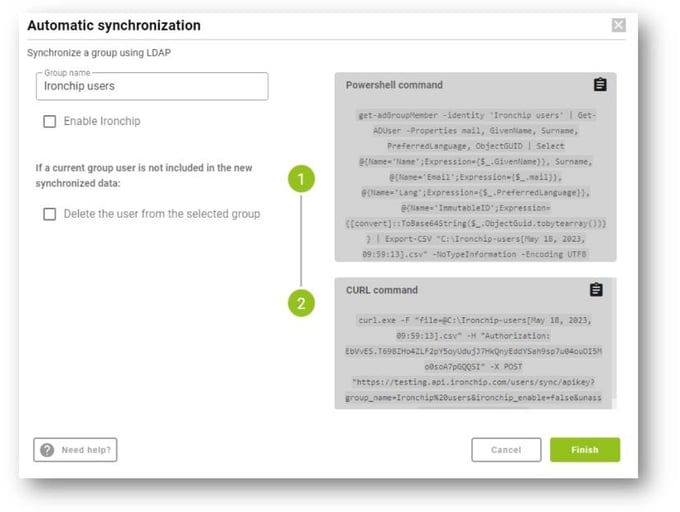
Task: Close the Automatic synchronization dialog
Action: point(618,25)
